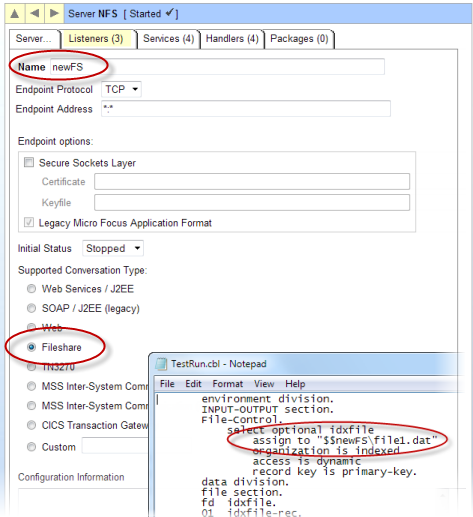
Task: Click the back arrow navigation icon
Action: [x=35, y=14]
